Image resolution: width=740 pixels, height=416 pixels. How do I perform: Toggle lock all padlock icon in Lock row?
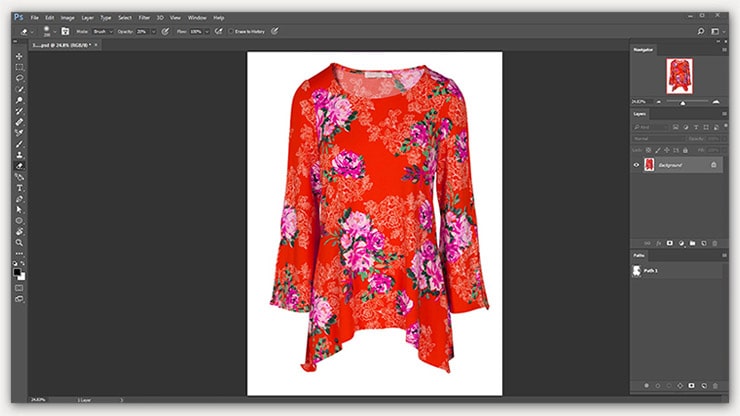click(x=685, y=150)
